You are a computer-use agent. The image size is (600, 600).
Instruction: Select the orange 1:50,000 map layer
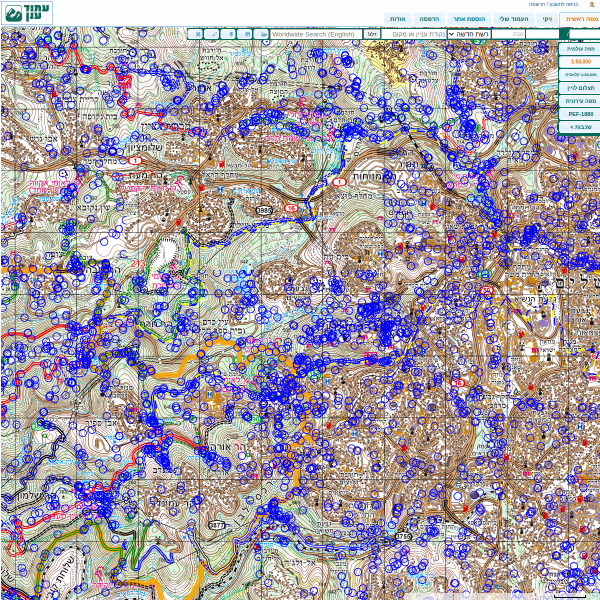(580, 62)
